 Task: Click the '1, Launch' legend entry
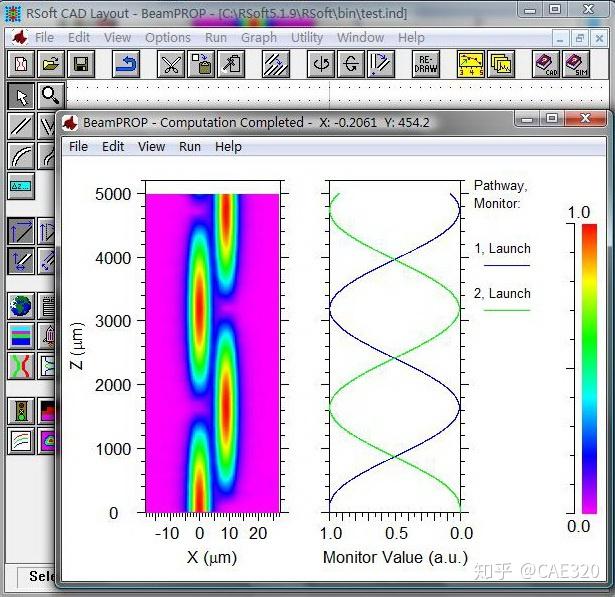502,249
